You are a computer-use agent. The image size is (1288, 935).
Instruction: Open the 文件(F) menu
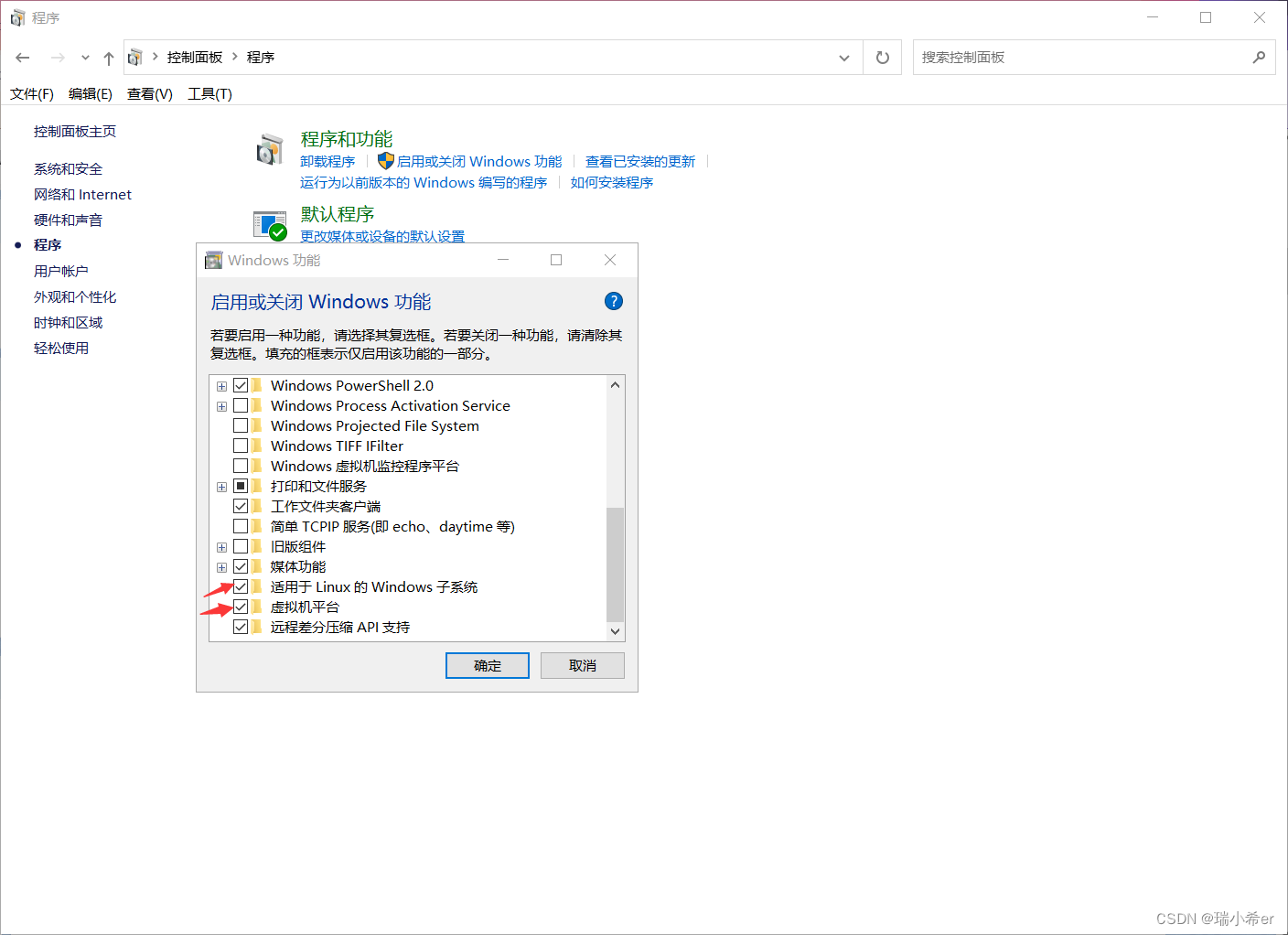point(32,94)
